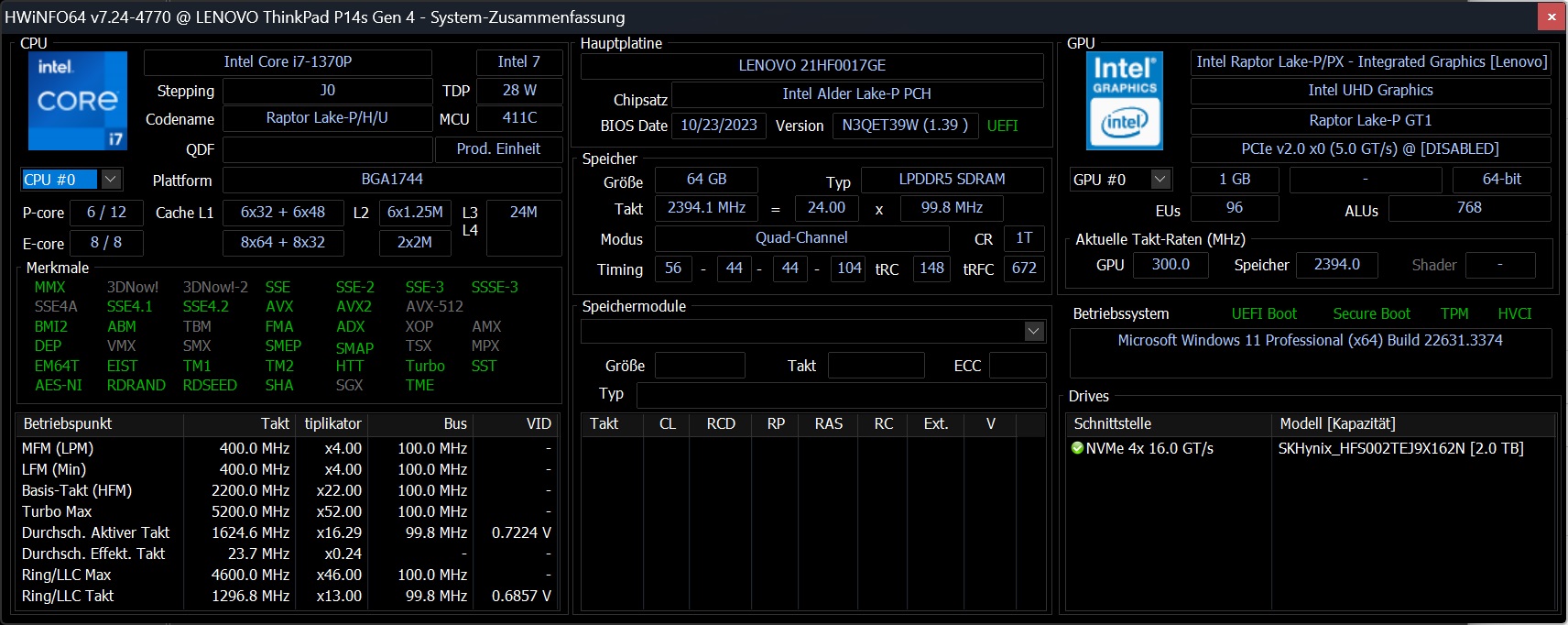Click the Intel Core i7-1370P name field
1568x625 pixels.
coord(288,61)
